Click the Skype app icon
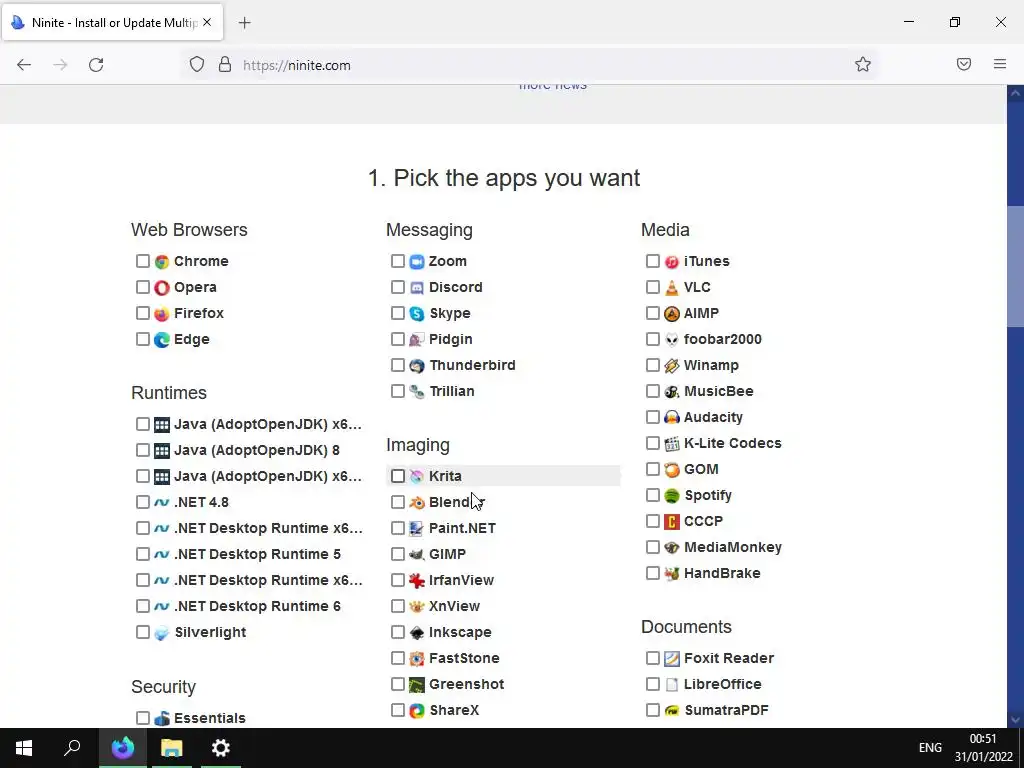Screen dimensions: 1024x768 (x=417, y=314)
